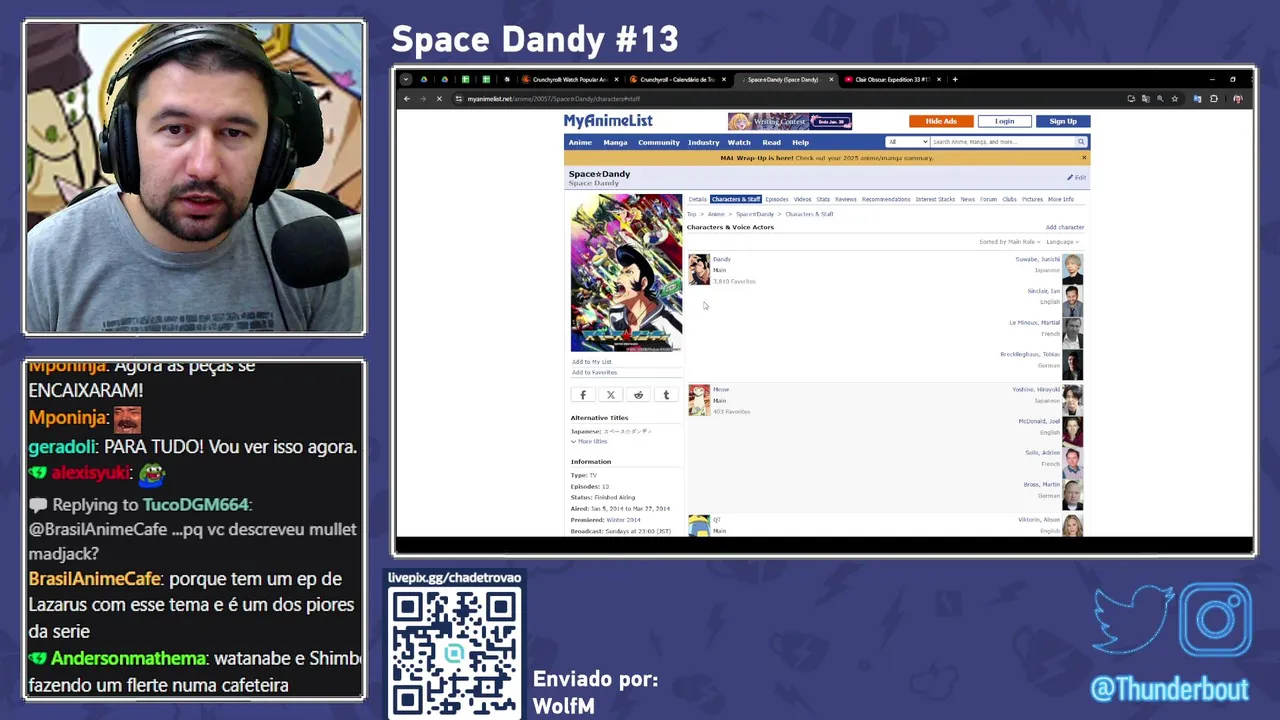Click the Space Dandy poster image
Screen dimensions: 1280x720
pos(626,272)
